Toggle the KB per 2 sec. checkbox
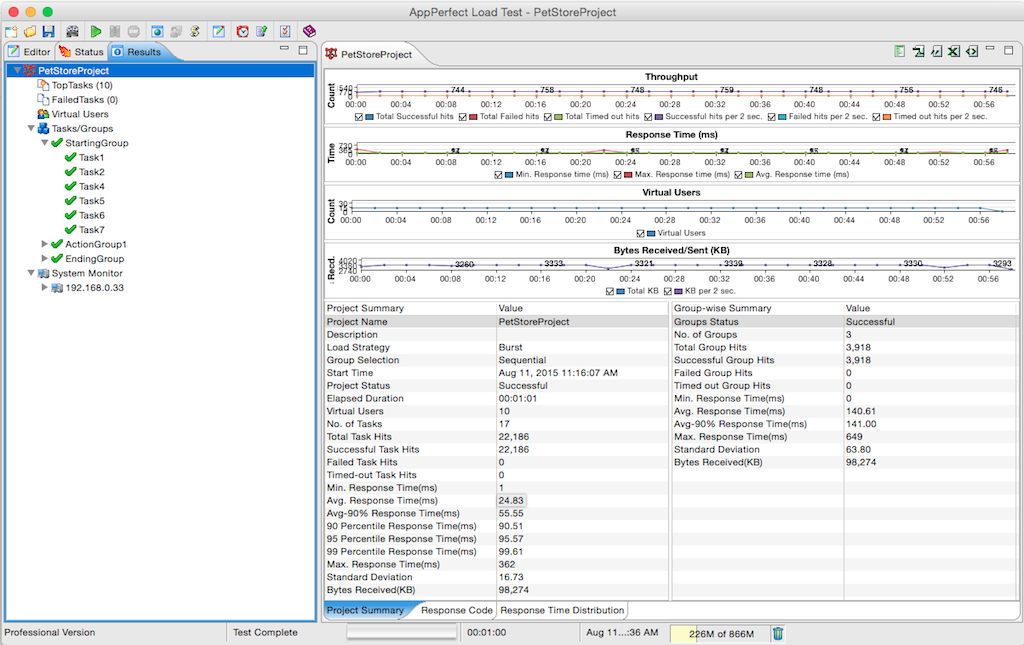The image size is (1024, 645). (668, 292)
